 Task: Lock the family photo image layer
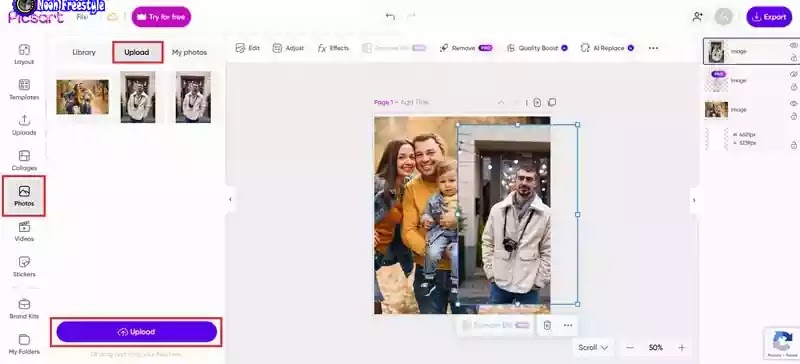793,116
